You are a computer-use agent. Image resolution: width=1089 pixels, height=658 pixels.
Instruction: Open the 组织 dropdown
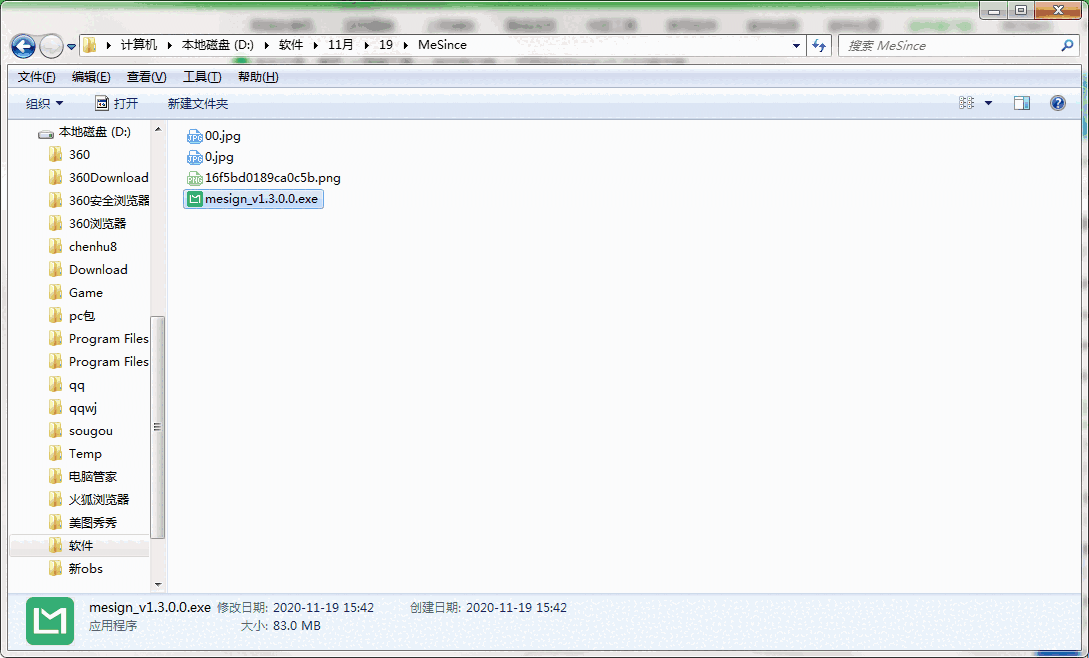[44, 104]
